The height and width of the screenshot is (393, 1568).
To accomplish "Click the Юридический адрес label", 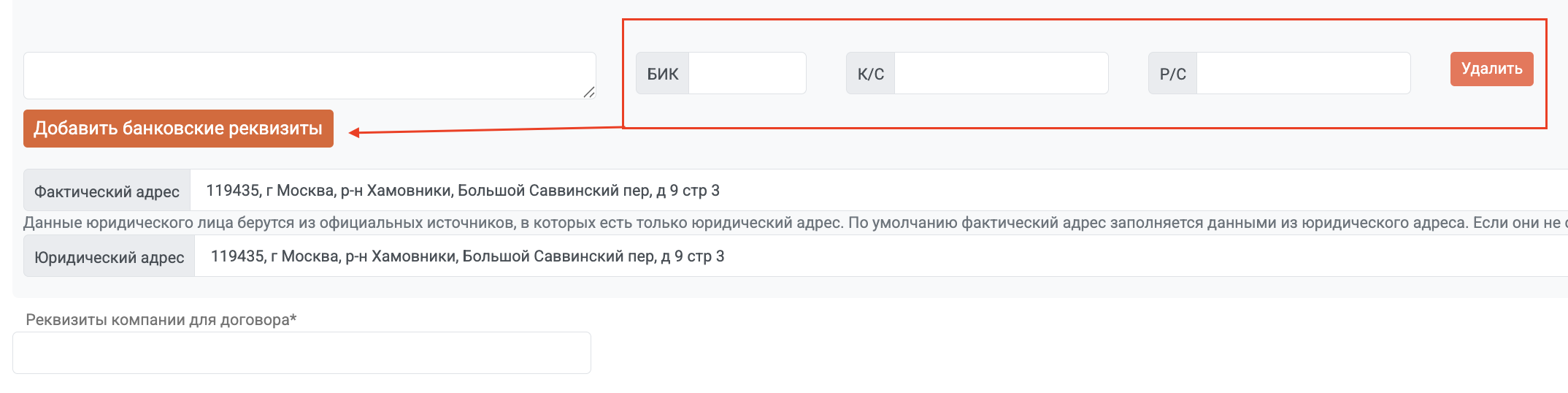I will coord(109,257).
